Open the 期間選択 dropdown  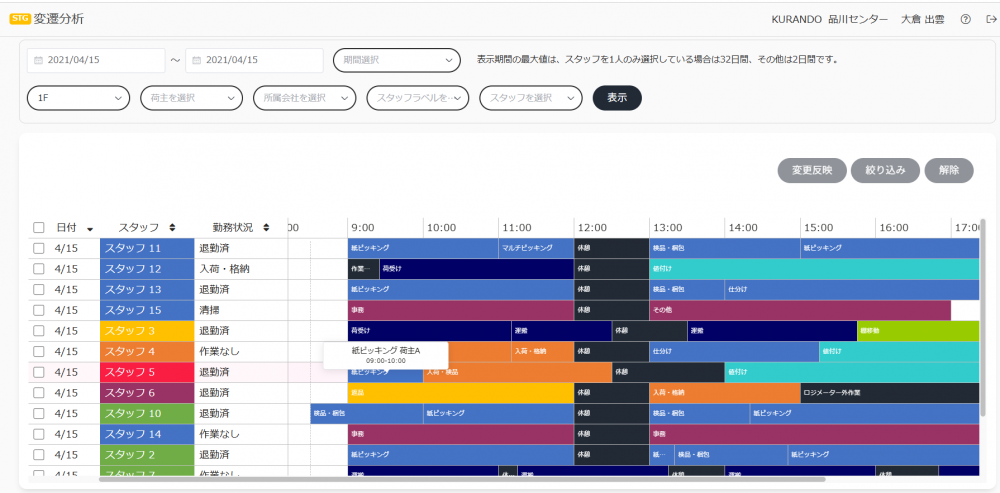point(396,61)
